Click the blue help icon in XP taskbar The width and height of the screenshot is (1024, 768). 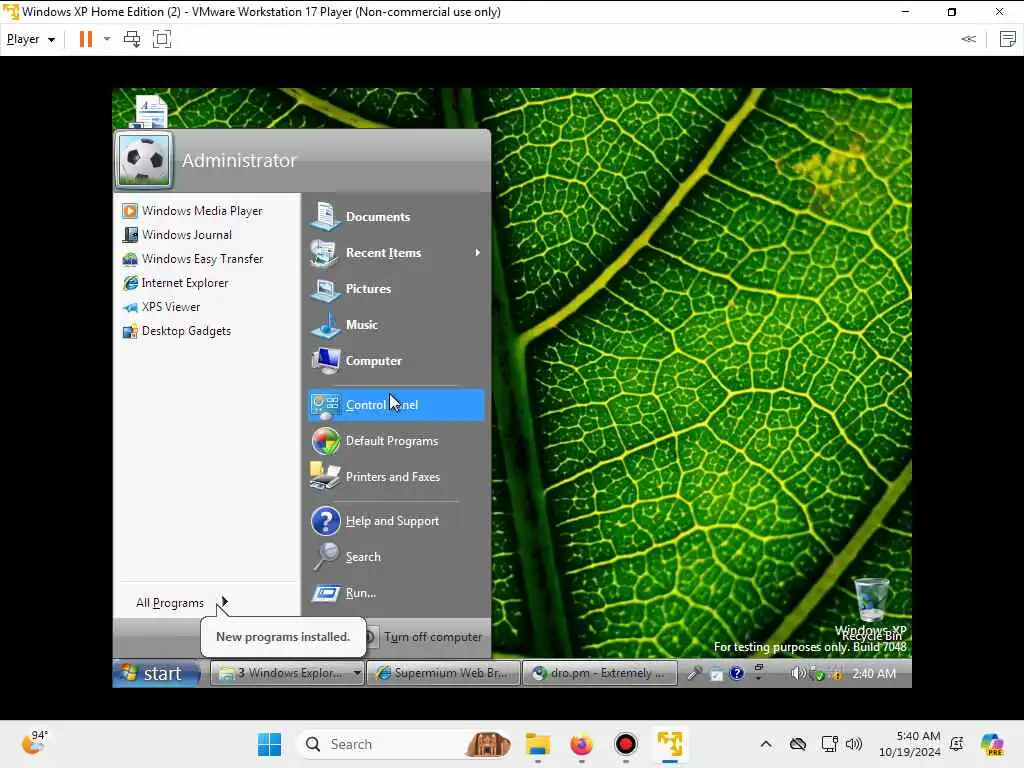click(x=737, y=673)
